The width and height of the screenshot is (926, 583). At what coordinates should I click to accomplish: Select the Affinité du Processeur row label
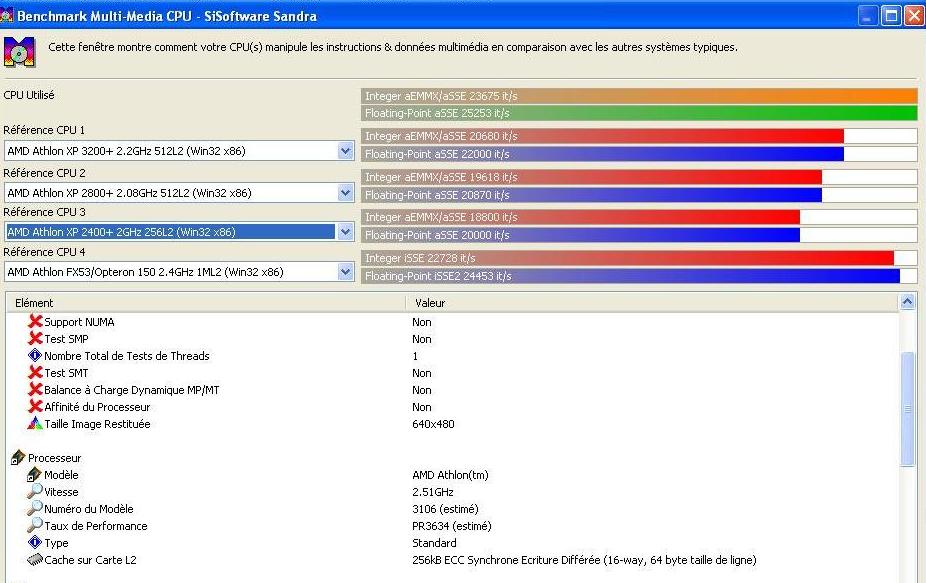[x=97, y=407]
